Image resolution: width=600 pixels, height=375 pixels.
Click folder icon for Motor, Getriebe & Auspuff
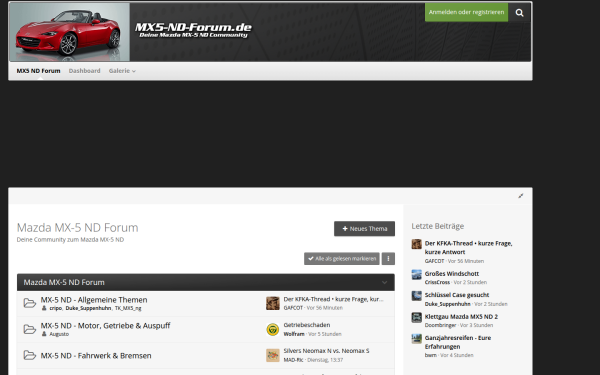point(29,329)
